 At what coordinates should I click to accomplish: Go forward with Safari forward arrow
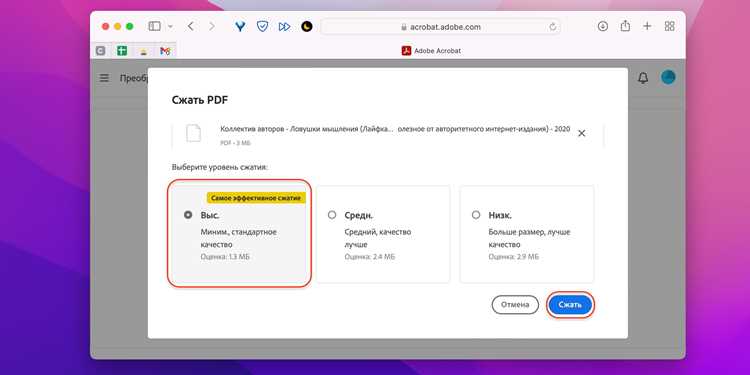coord(212,26)
